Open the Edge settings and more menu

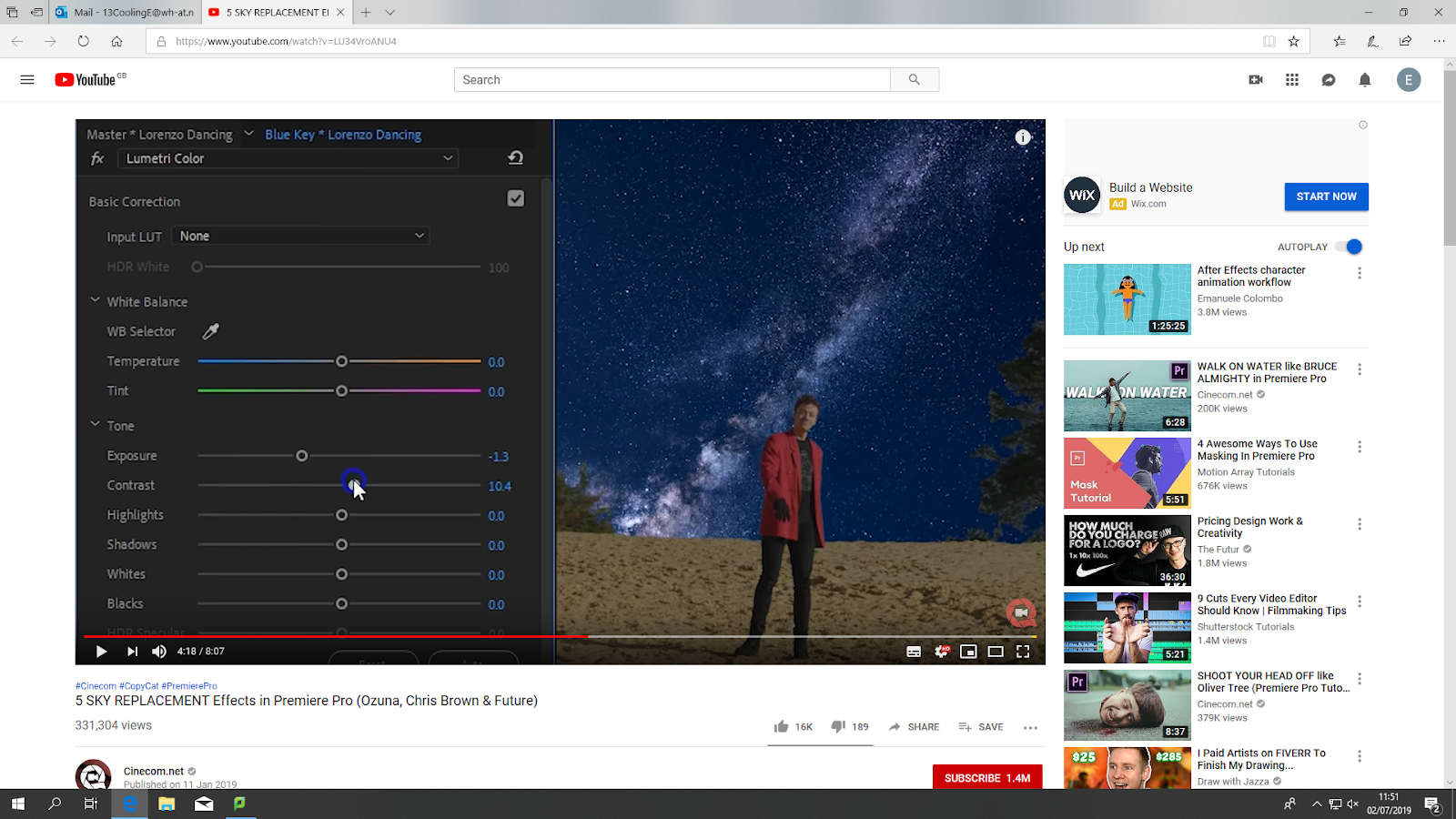(1439, 41)
